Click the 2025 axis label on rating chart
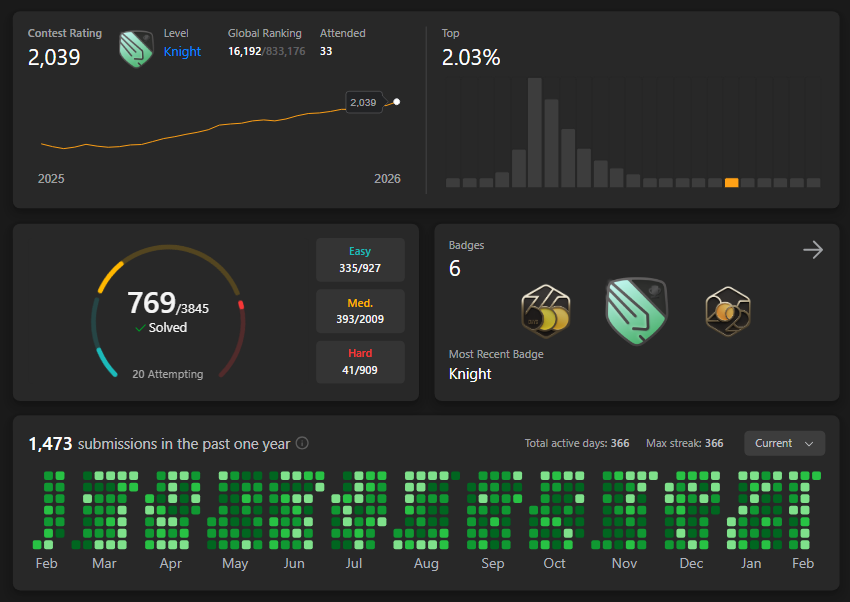 click(x=51, y=179)
